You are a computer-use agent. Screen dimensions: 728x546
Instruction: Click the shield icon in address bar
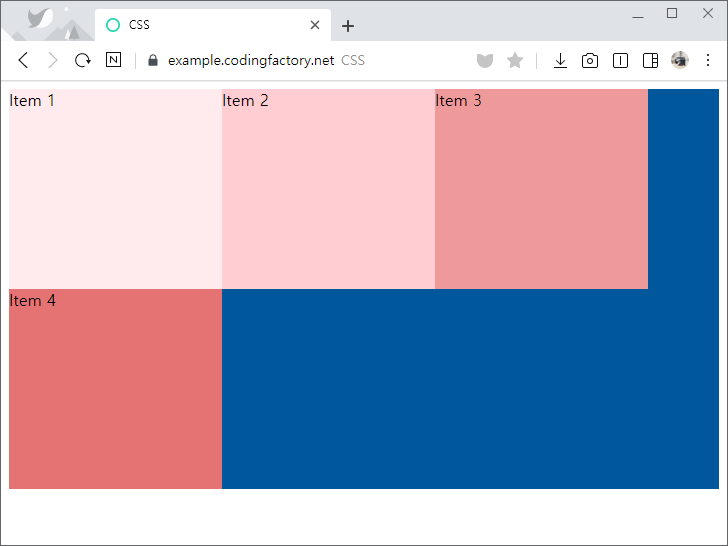485,60
